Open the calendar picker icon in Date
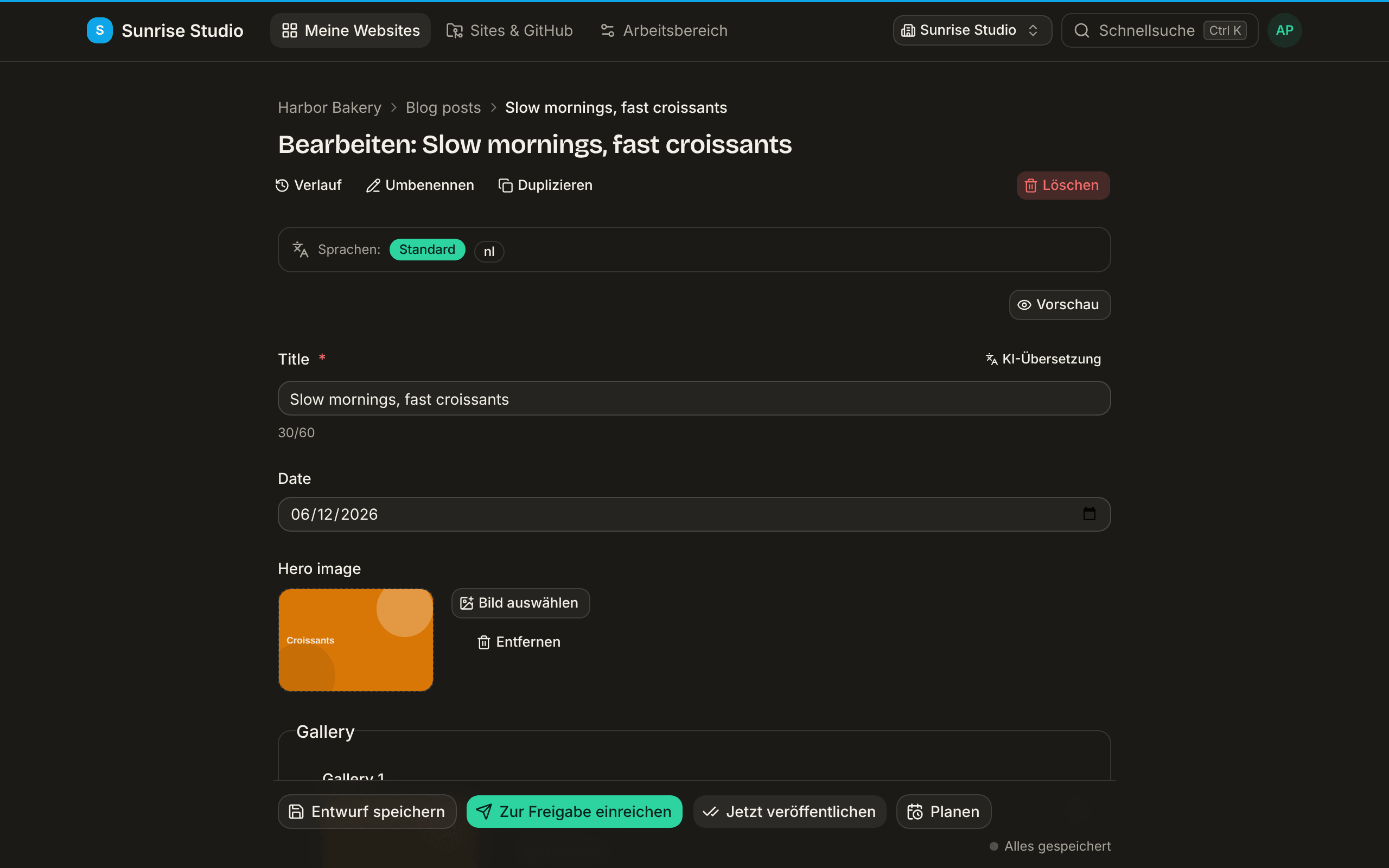Screen dimensions: 1389x868 point(1089,514)
